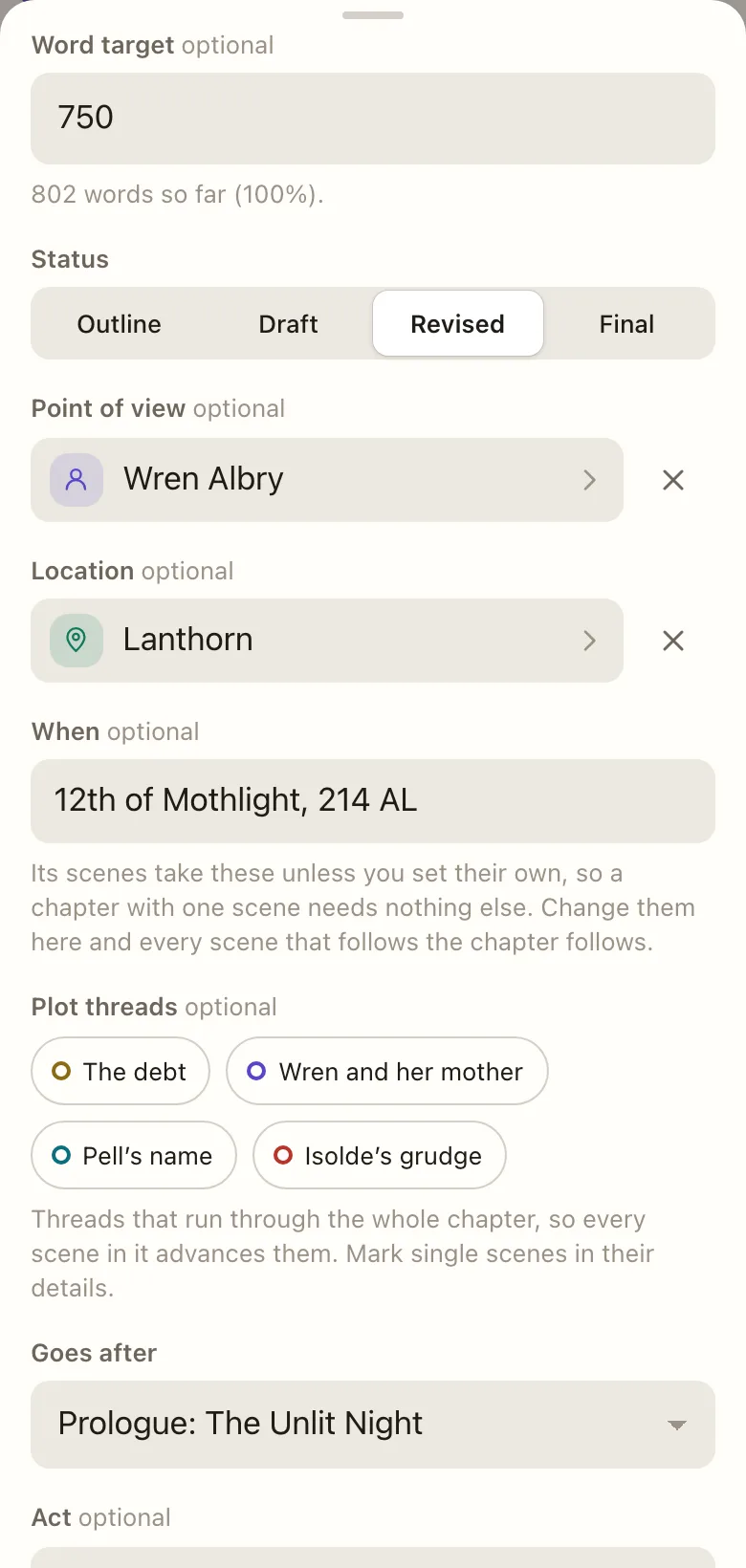Set status to Outline
746x1568 pixels.
[x=120, y=324]
